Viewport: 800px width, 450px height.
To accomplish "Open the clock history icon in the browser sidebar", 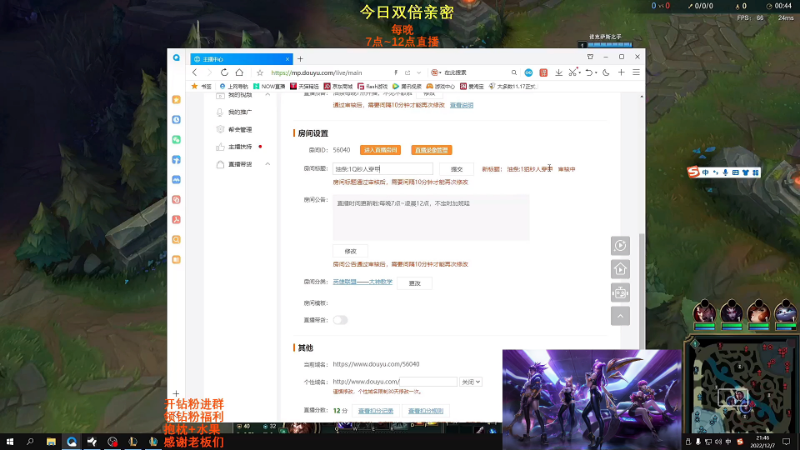I will click(x=177, y=119).
